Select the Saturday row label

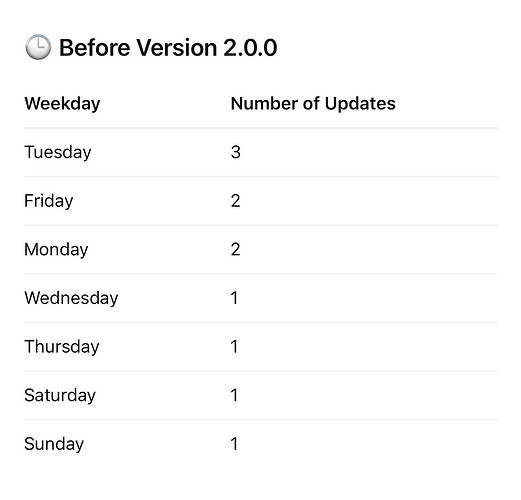pos(60,396)
